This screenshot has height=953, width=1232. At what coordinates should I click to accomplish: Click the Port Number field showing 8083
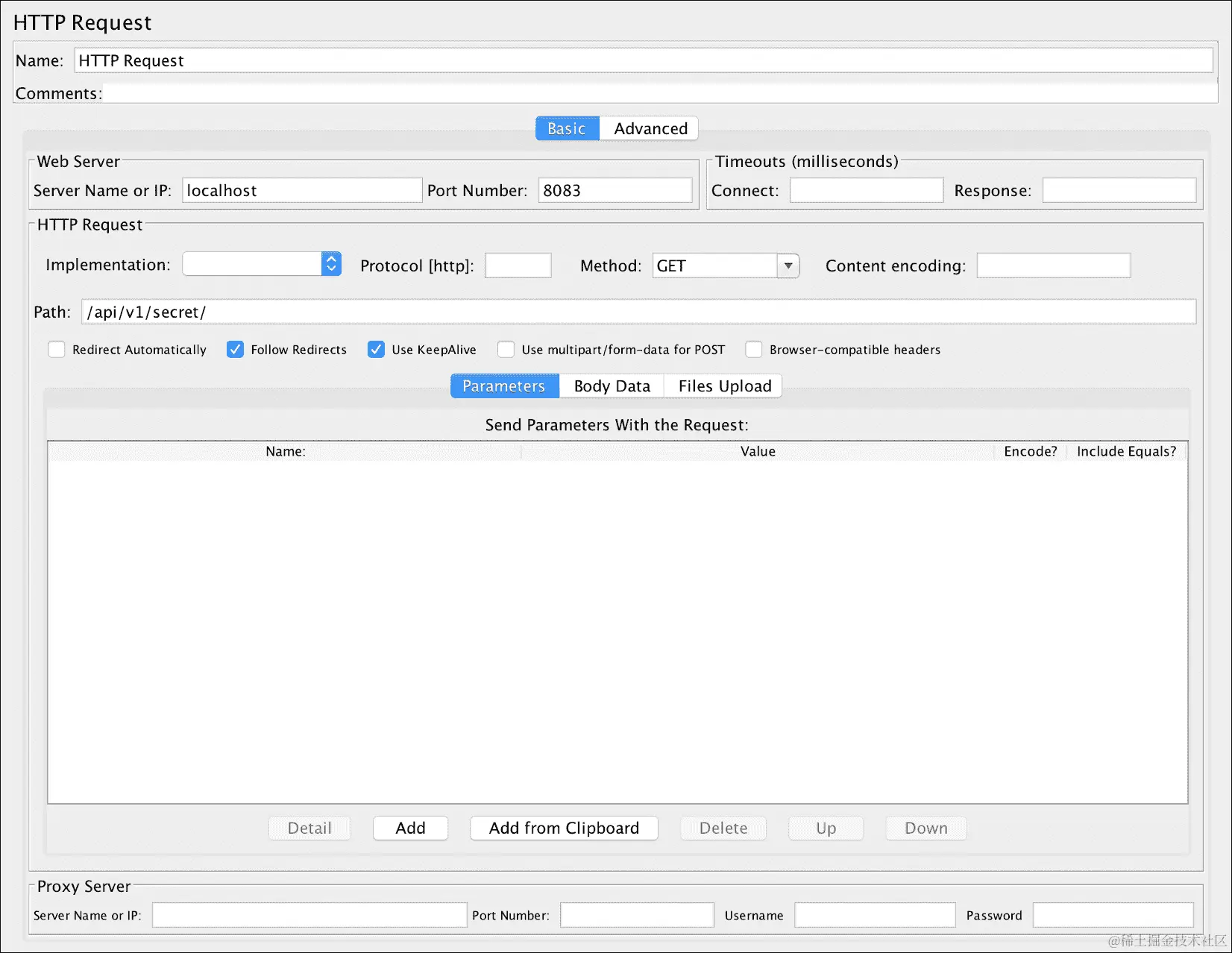click(x=615, y=190)
